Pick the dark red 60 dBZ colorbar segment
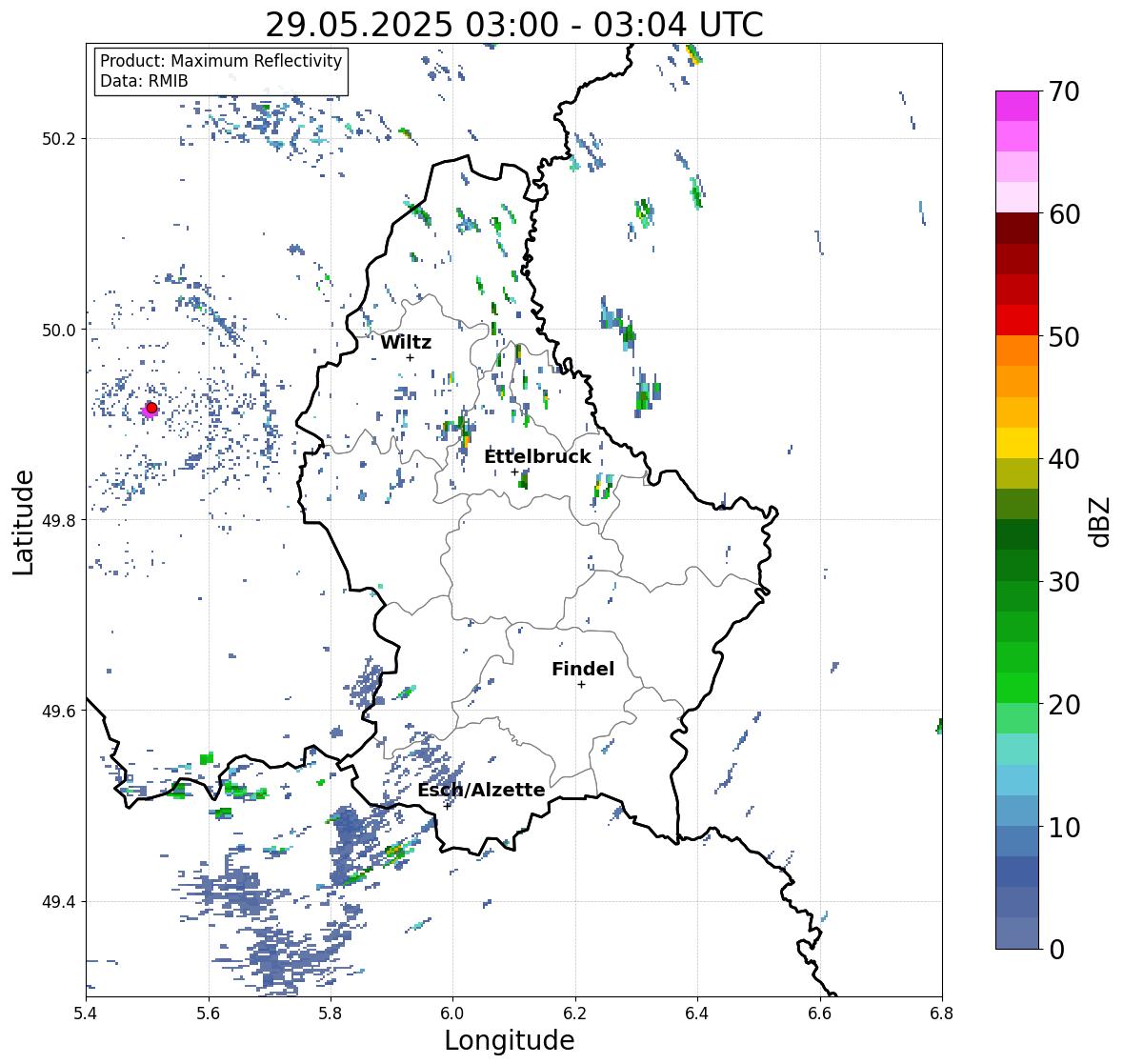 [1017, 229]
